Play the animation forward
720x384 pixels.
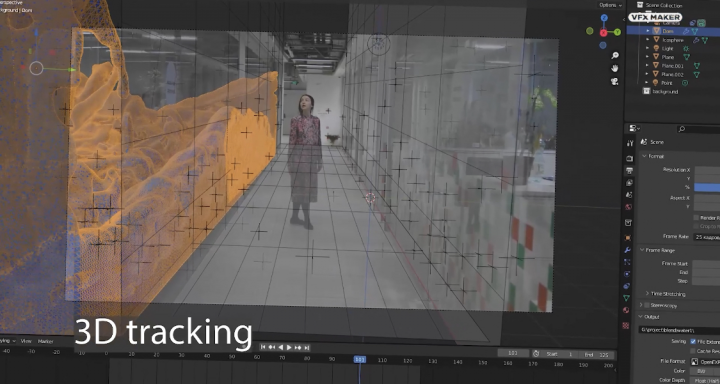pos(289,348)
